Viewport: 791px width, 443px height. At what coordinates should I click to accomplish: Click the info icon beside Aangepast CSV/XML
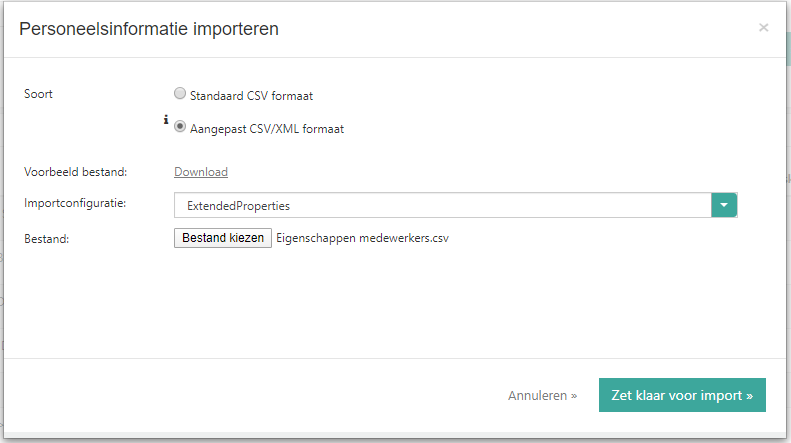tap(166, 120)
